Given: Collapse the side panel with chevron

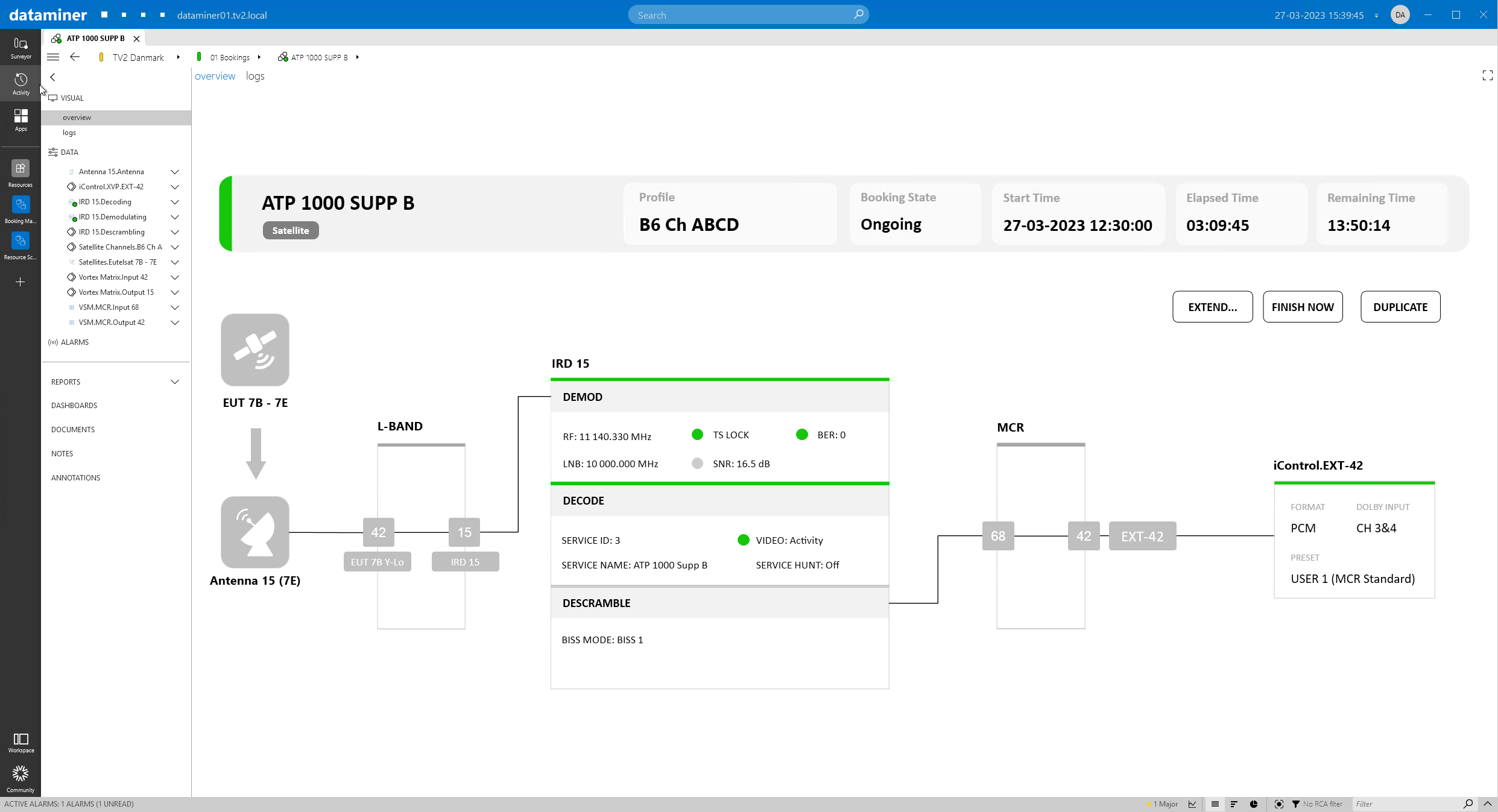Looking at the screenshot, I should tap(52, 77).
